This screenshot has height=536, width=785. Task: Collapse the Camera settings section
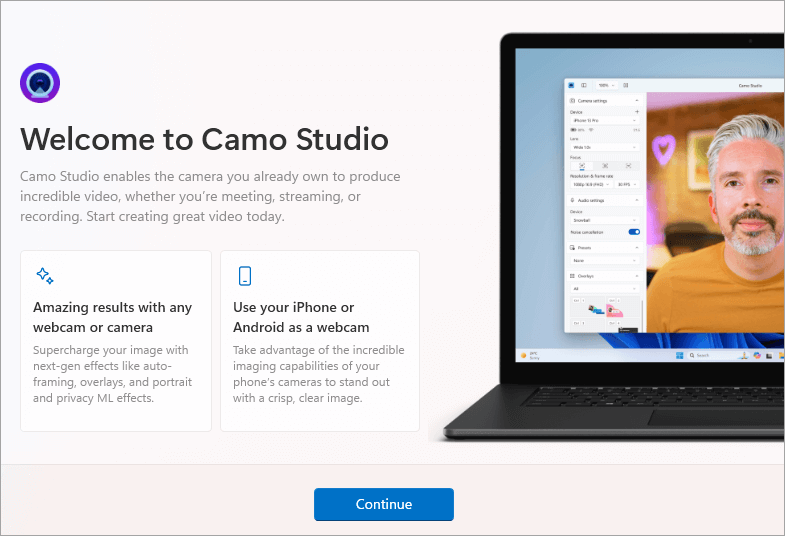[x=637, y=101]
